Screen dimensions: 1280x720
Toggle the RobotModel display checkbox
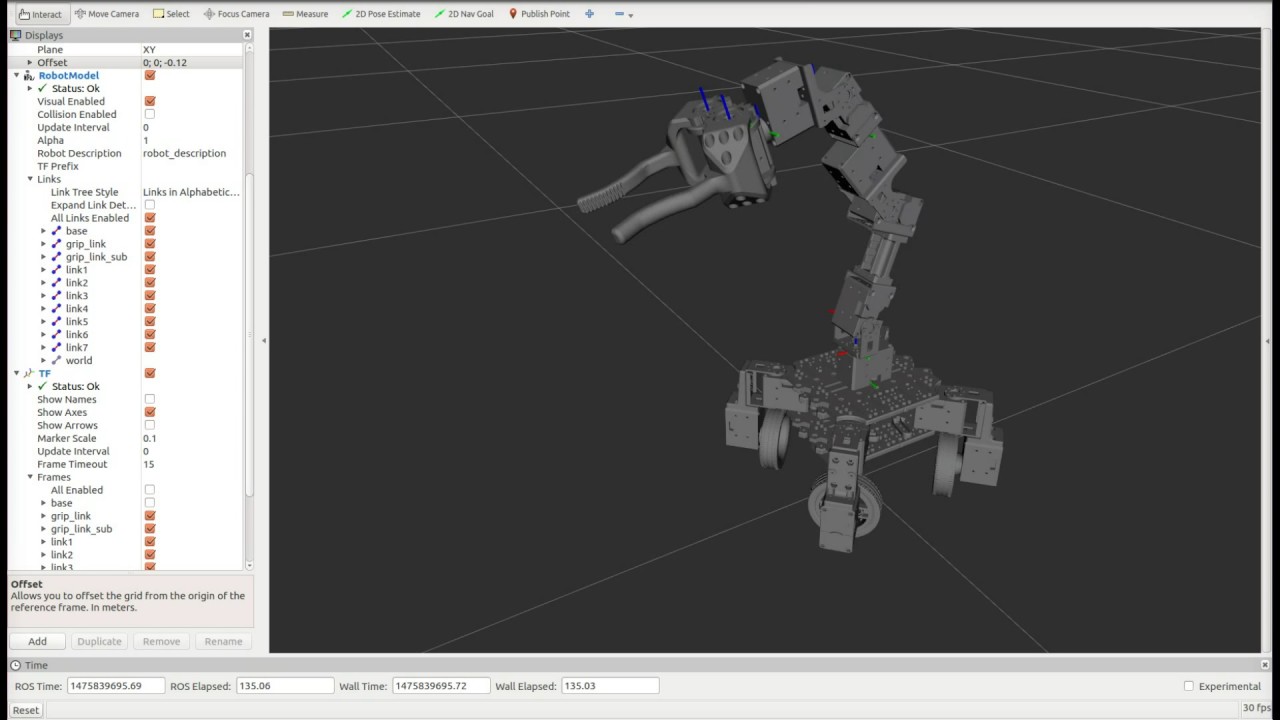[x=150, y=76]
